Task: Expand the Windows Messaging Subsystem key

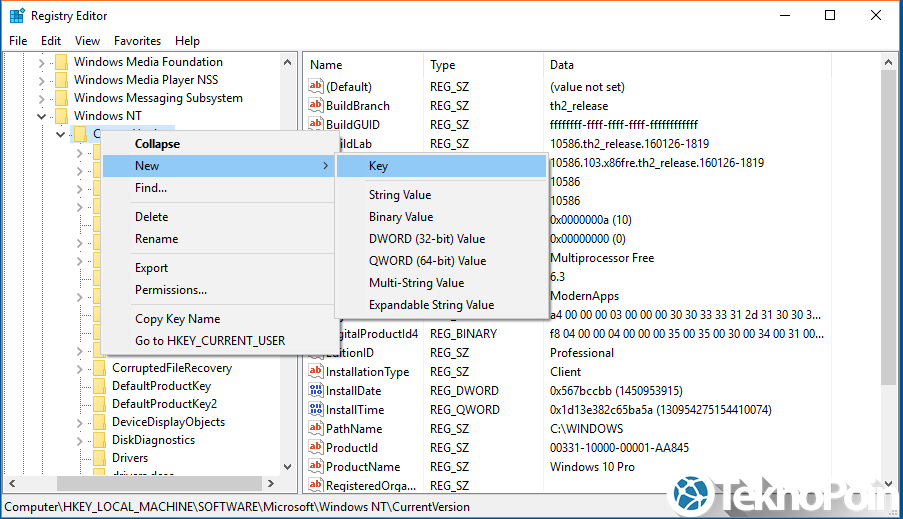Action: 41,99
